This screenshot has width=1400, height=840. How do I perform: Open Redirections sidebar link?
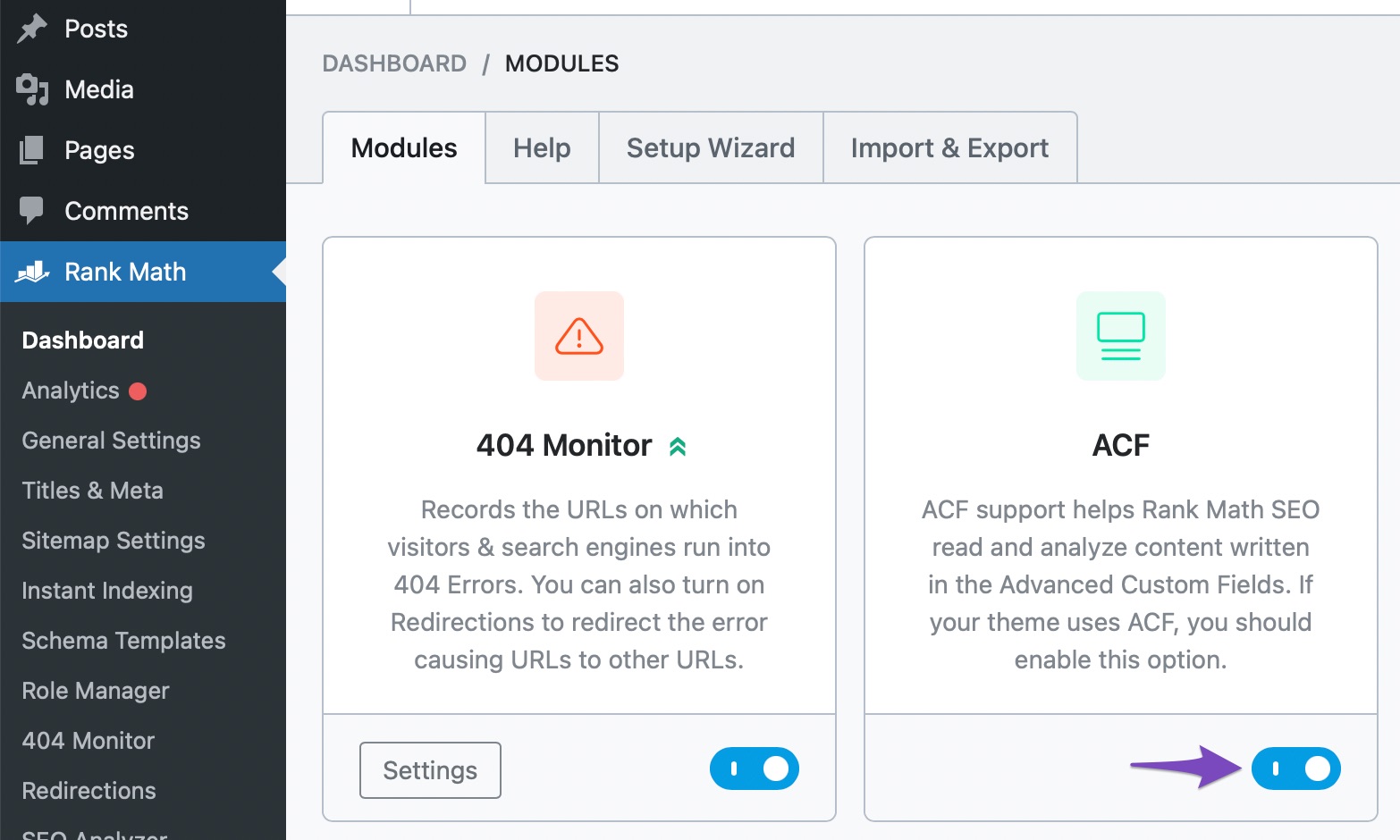point(89,791)
